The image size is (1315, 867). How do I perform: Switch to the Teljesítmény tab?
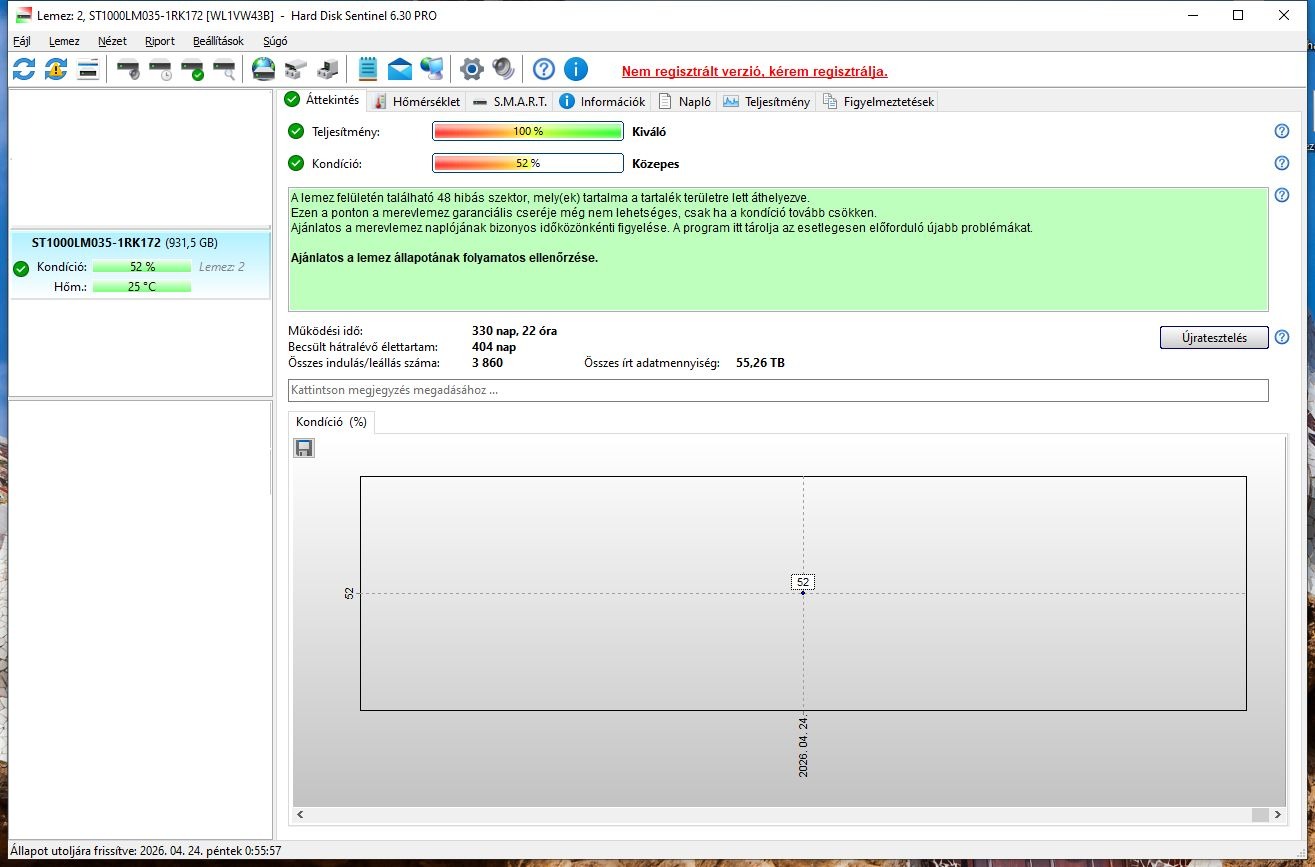(x=767, y=101)
